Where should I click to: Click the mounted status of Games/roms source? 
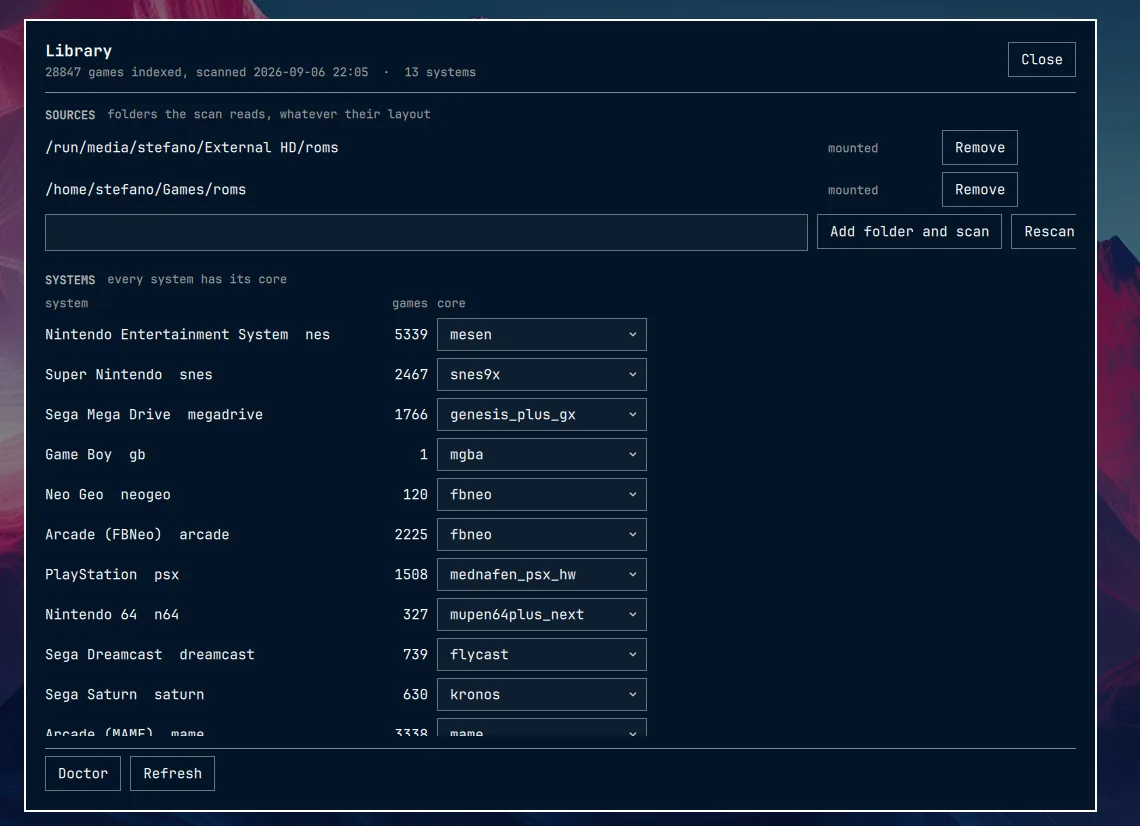[853, 191]
